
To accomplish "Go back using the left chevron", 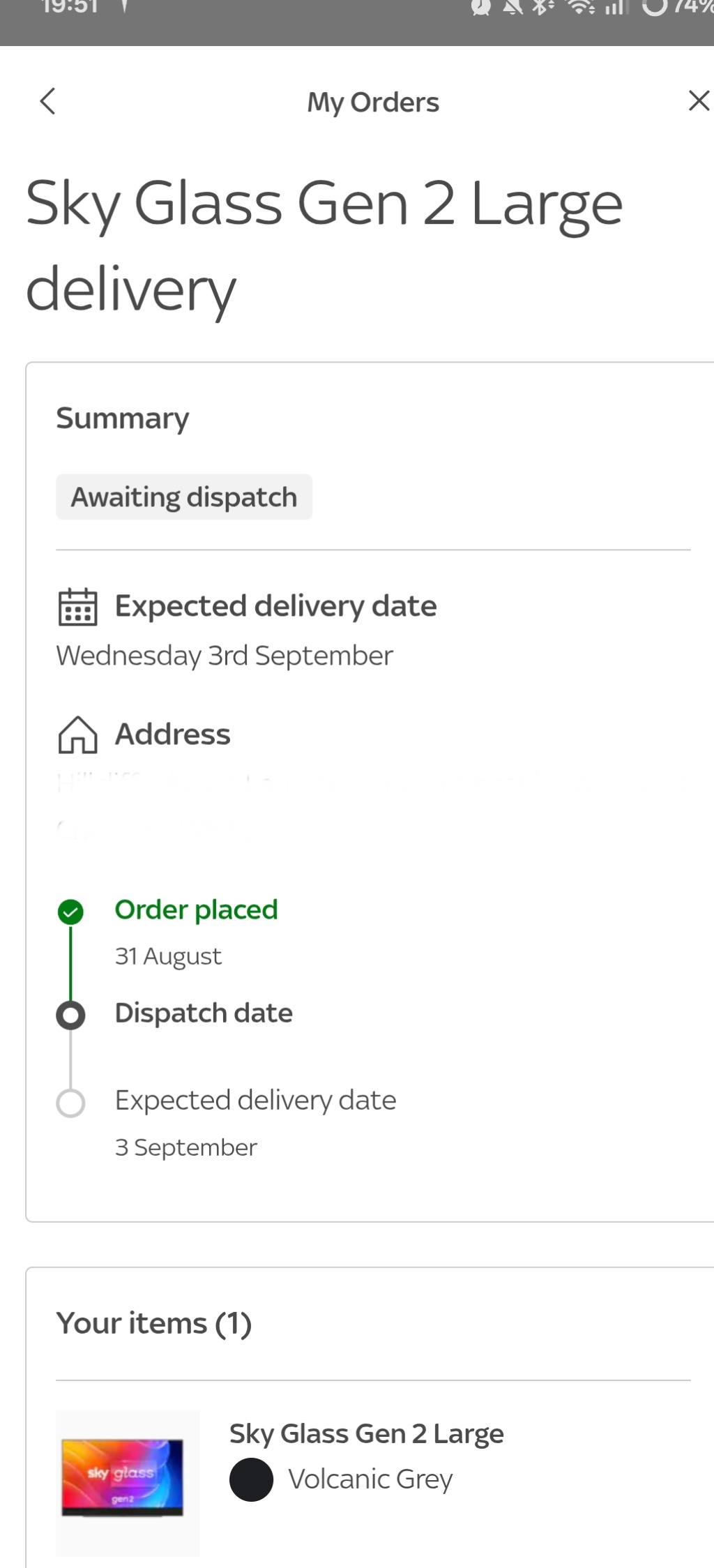I will click(x=47, y=101).
